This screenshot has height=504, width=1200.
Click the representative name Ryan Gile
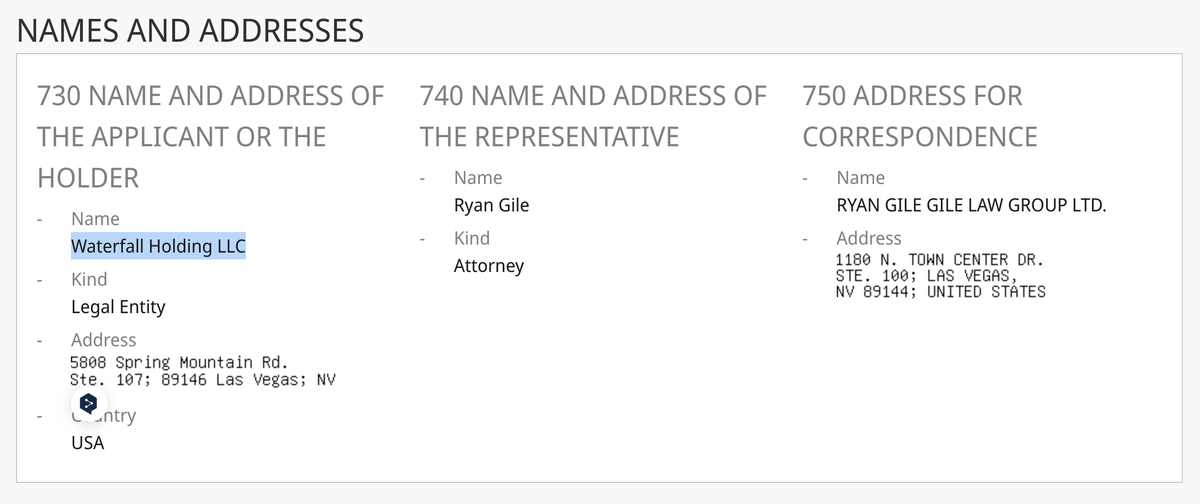(x=491, y=205)
